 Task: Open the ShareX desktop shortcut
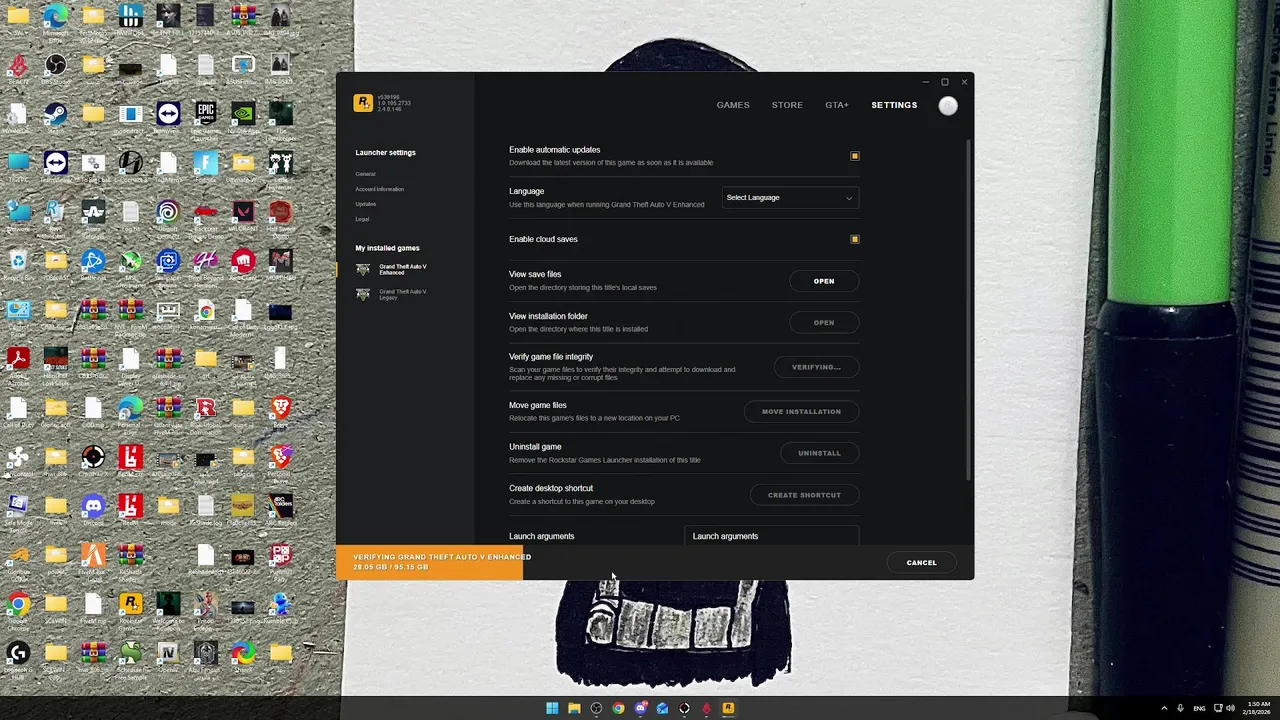click(243, 657)
